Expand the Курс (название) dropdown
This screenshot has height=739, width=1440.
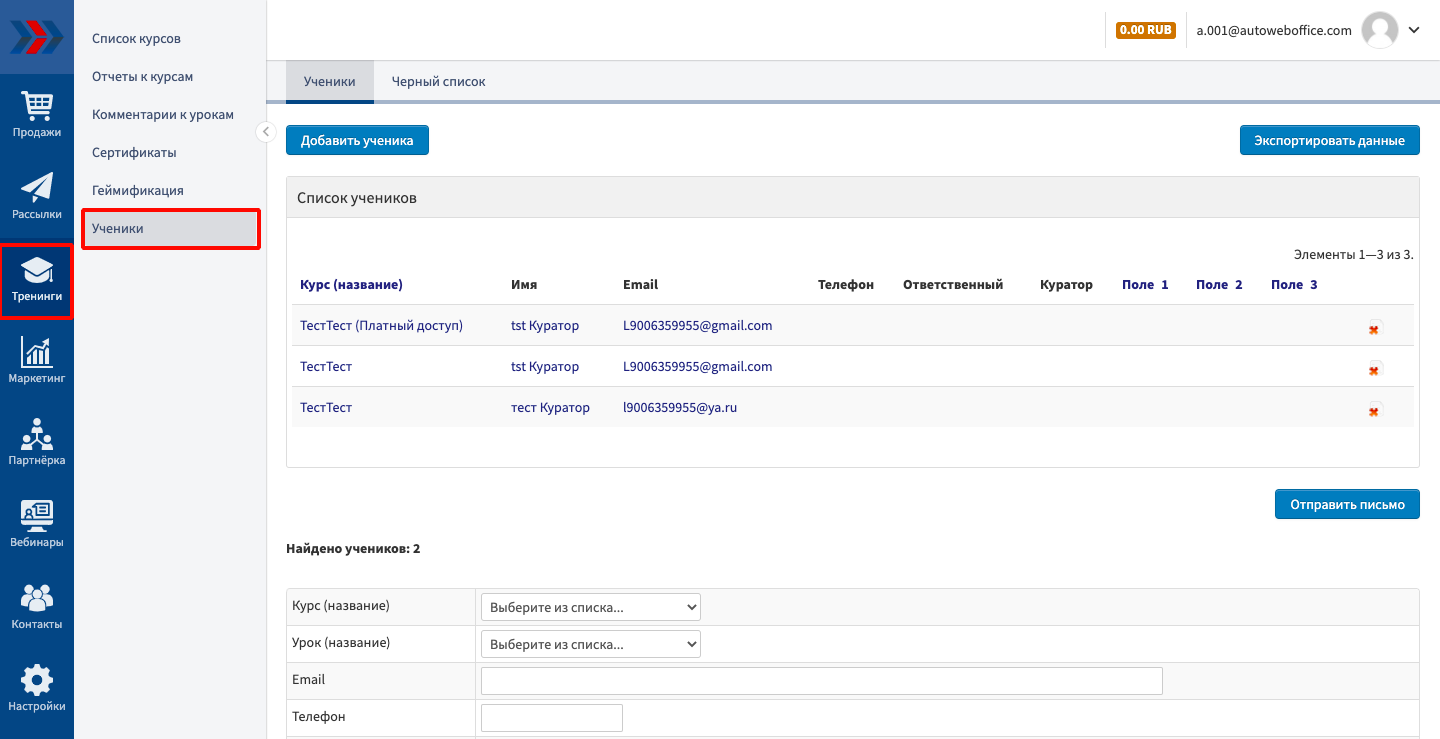[x=590, y=607]
